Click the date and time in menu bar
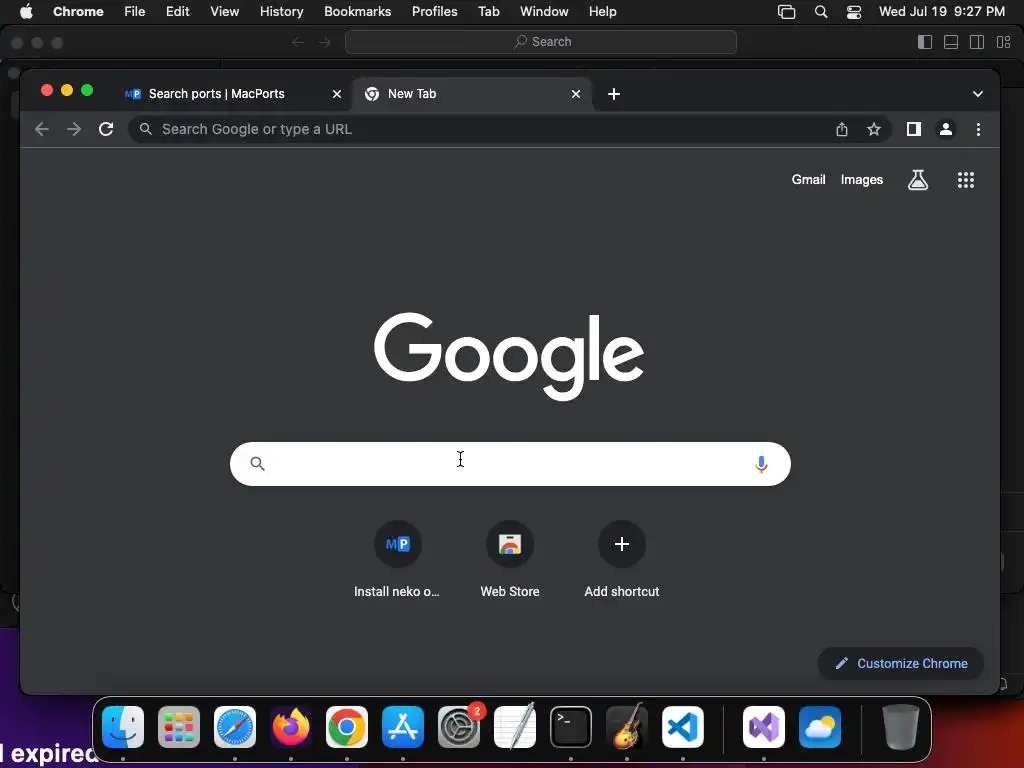 942,11
